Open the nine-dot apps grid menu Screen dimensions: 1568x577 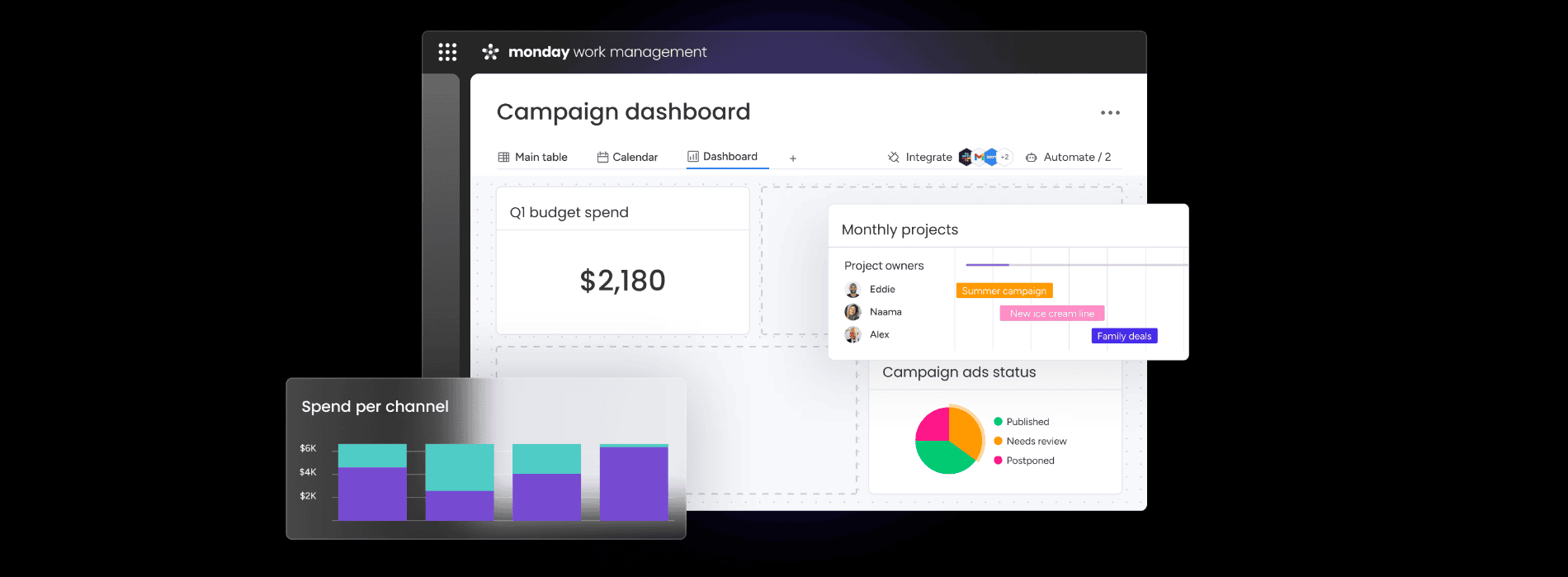point(447,52)
